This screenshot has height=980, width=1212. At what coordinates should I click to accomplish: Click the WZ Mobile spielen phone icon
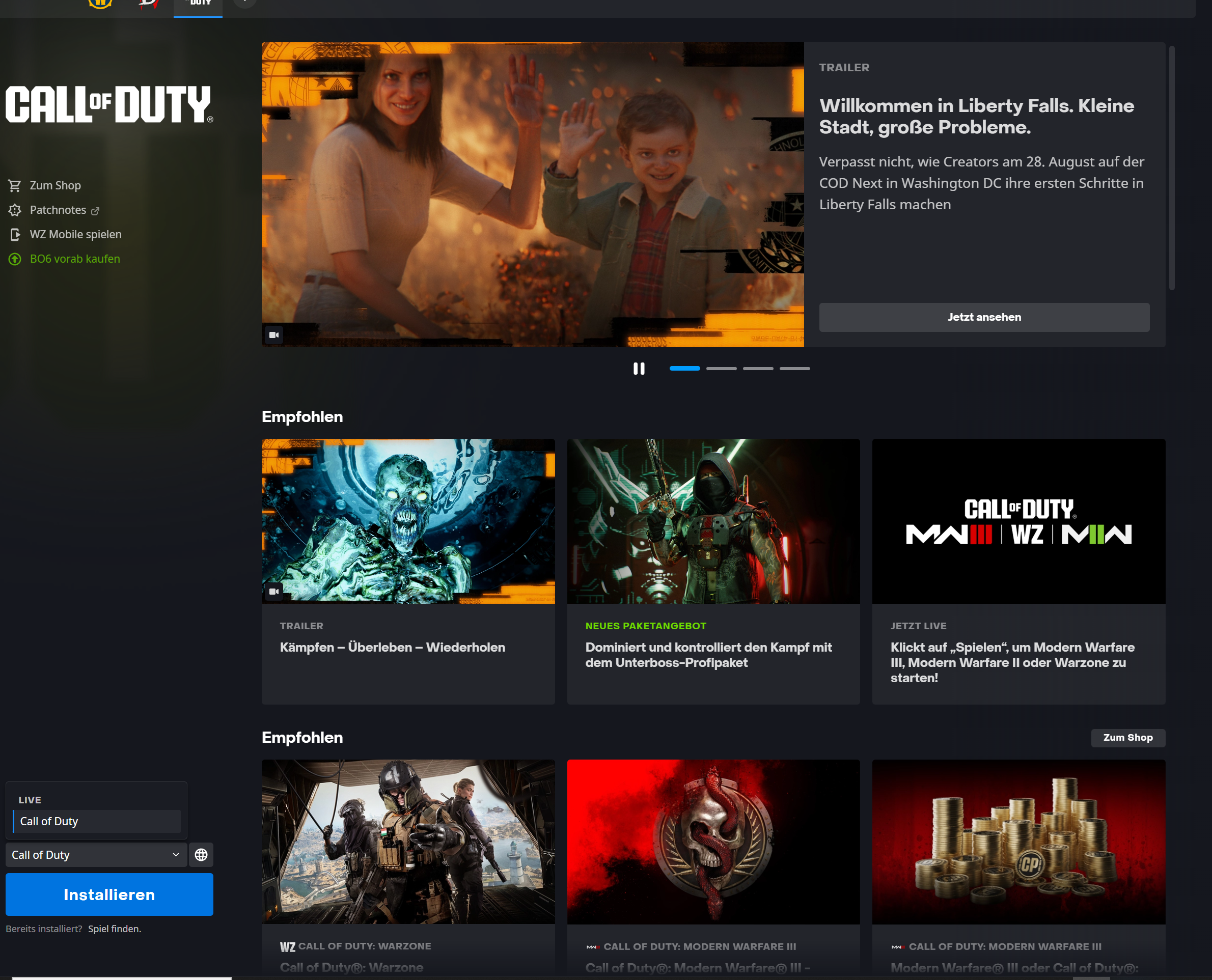click(15, 234)
